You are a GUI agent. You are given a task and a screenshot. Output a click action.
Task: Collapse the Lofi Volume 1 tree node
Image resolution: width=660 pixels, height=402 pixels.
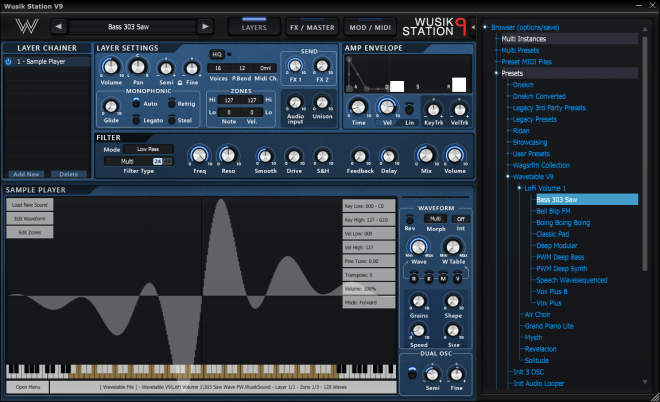(x=519, y=188)
